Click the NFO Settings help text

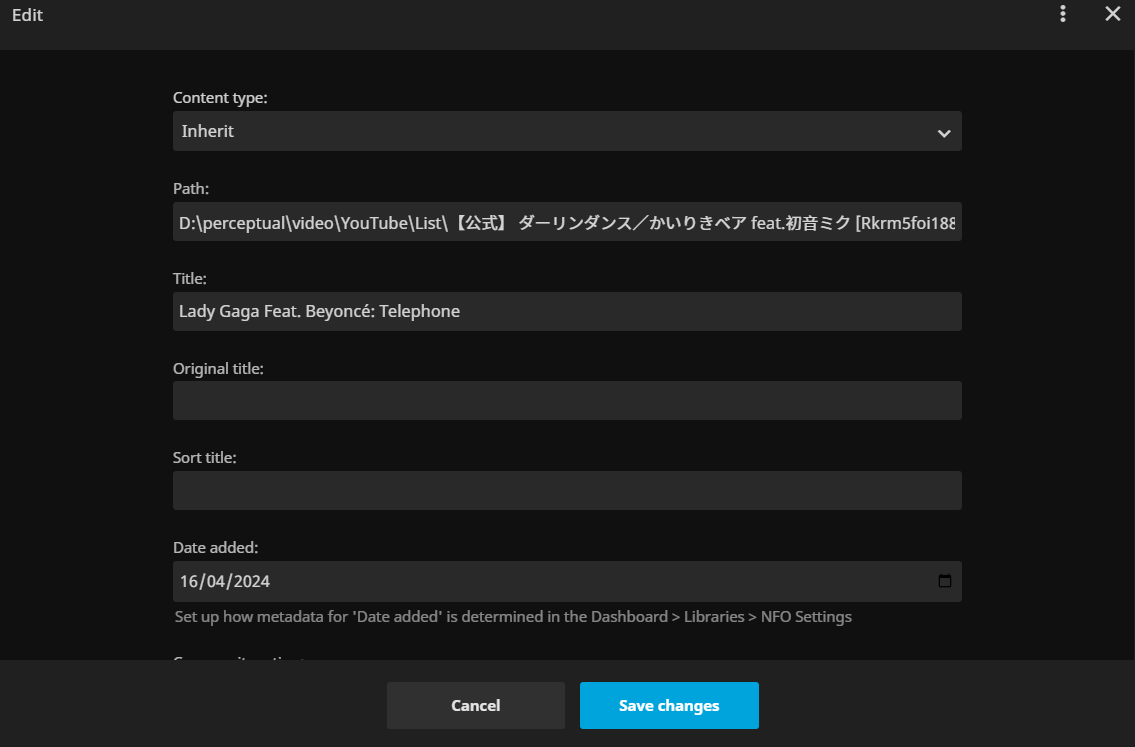tap(512, 617)
